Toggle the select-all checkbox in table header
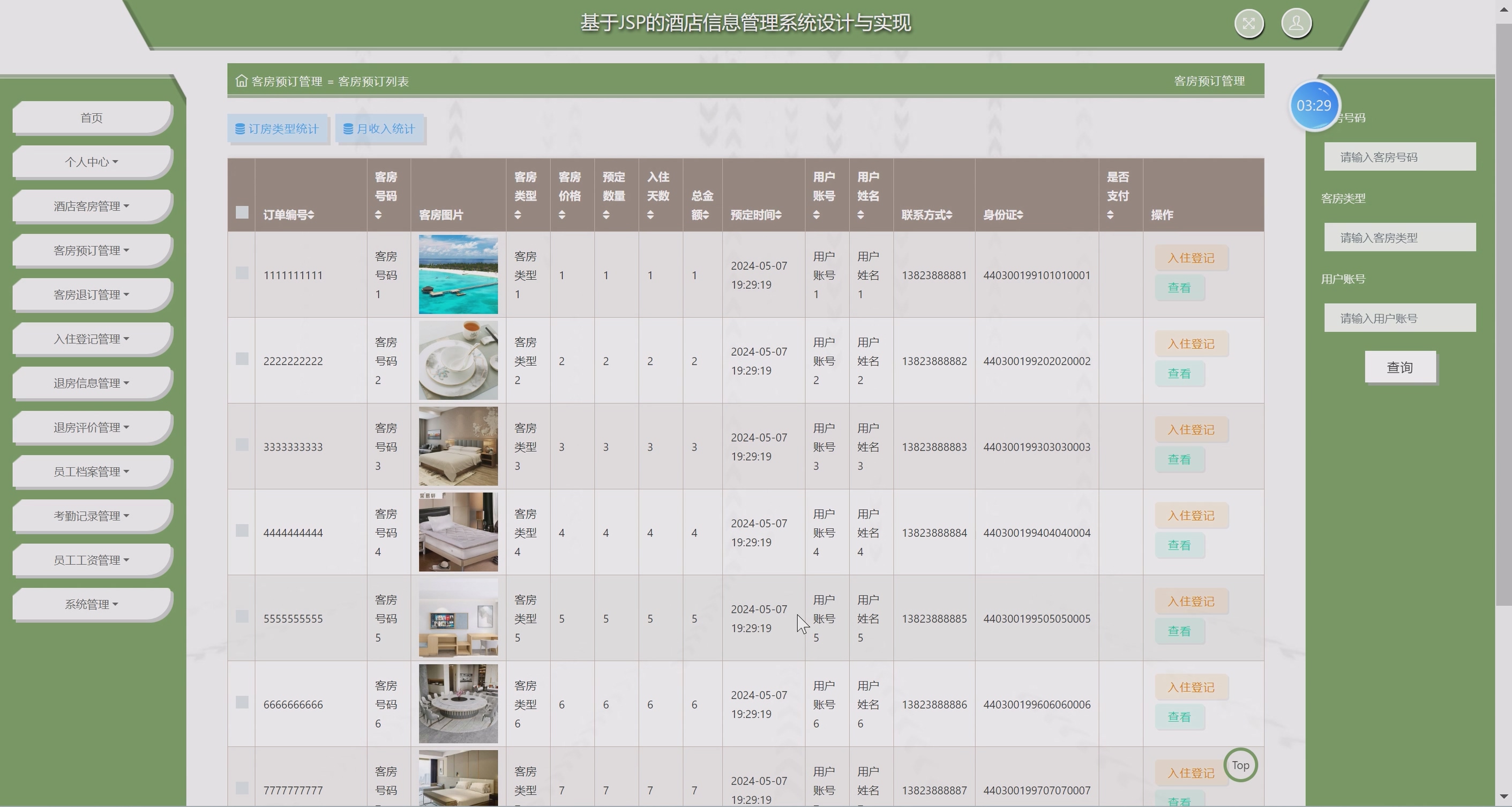 [x=242, y=212]
